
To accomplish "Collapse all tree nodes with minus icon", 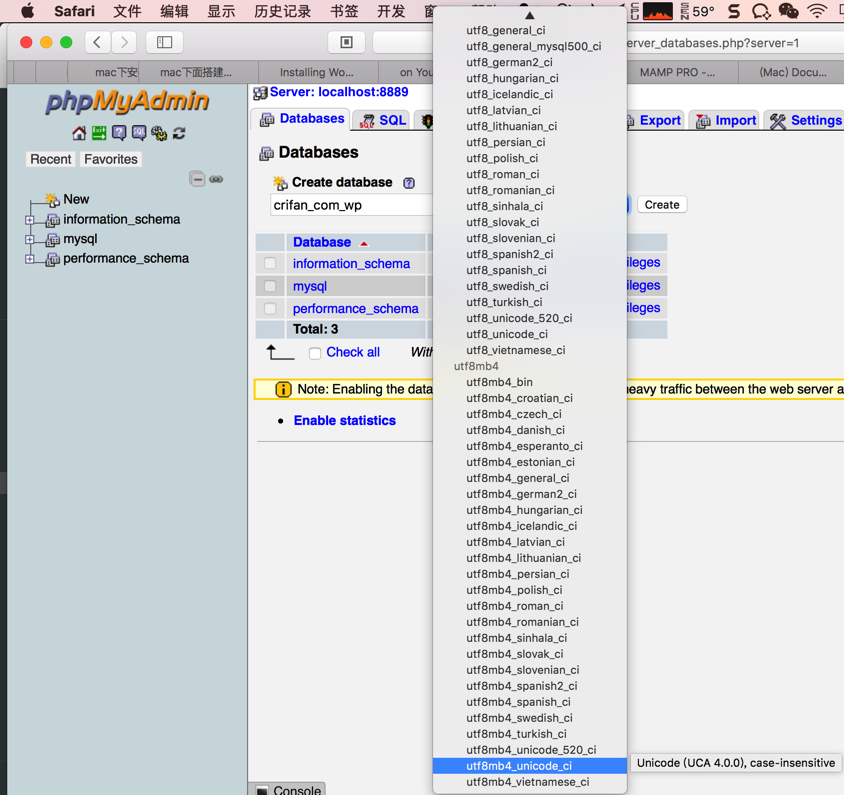I will [x=198, y=179].
